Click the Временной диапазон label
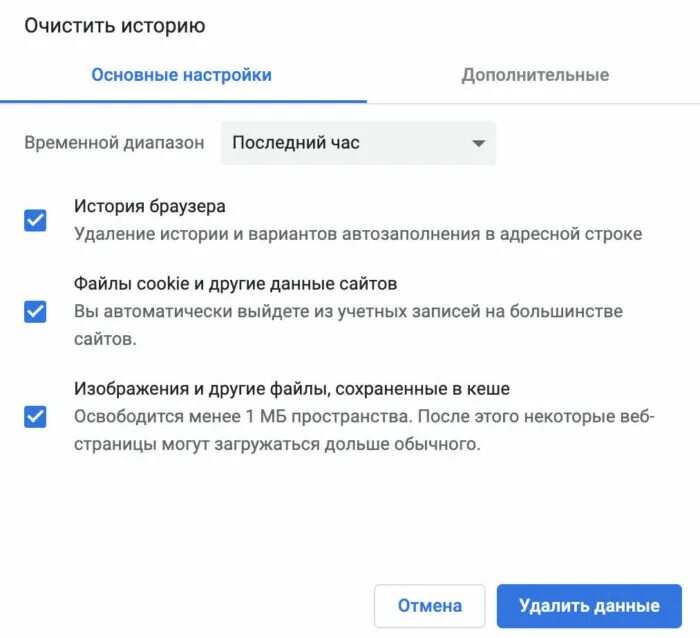Image resolution: width=700 pixels, height=638 pixels. click(x=114, y=143)
